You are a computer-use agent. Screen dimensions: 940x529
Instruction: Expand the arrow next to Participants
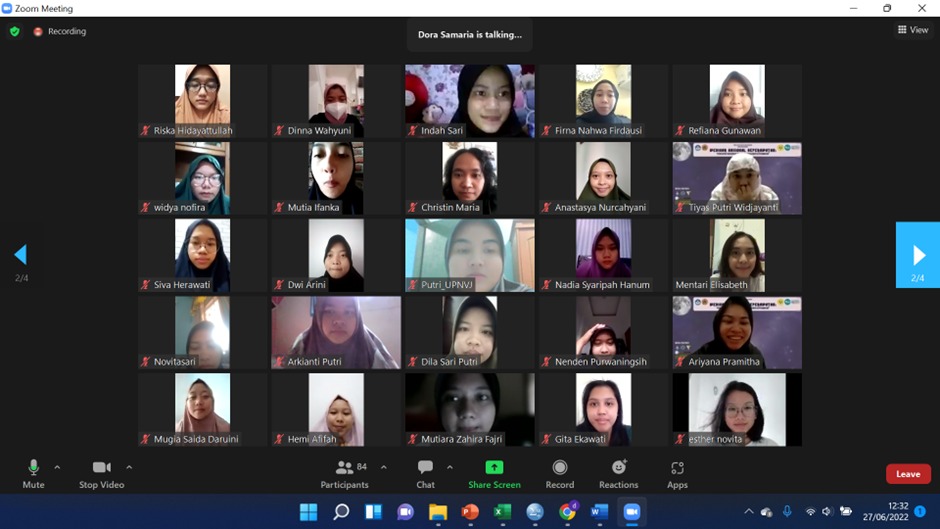384,467
